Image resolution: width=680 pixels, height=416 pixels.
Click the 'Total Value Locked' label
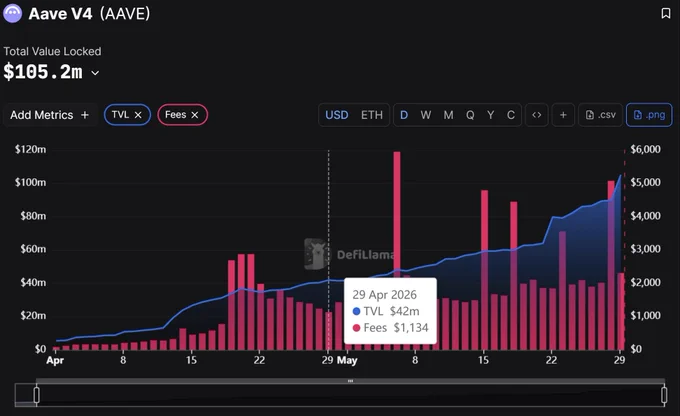(x=52, y=51)
